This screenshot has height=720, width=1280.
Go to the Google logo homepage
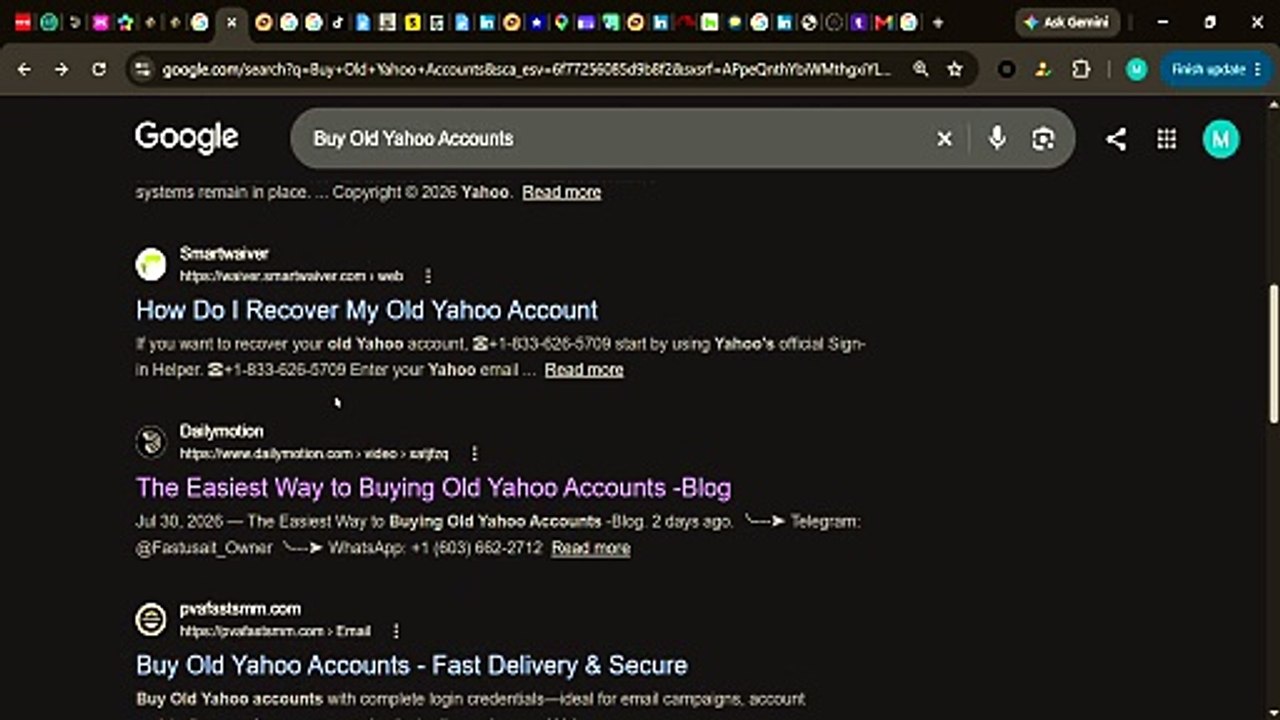[x=187, y=137]
